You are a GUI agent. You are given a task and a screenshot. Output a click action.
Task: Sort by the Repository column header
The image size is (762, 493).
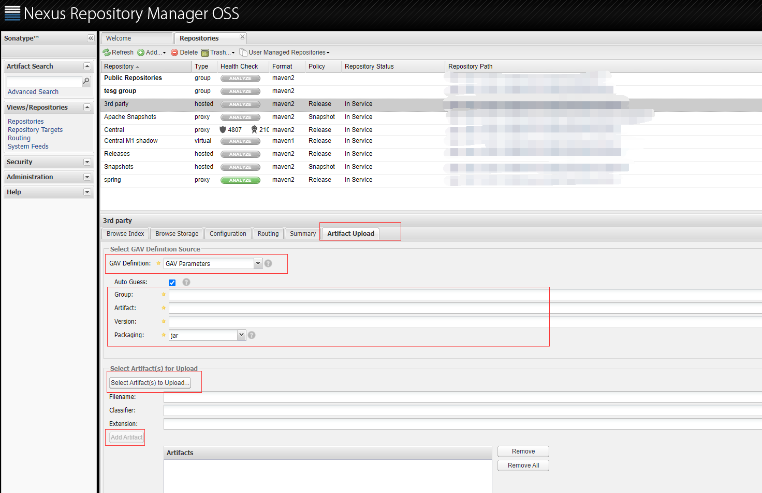pyautogui.click(x=146, y=67)
